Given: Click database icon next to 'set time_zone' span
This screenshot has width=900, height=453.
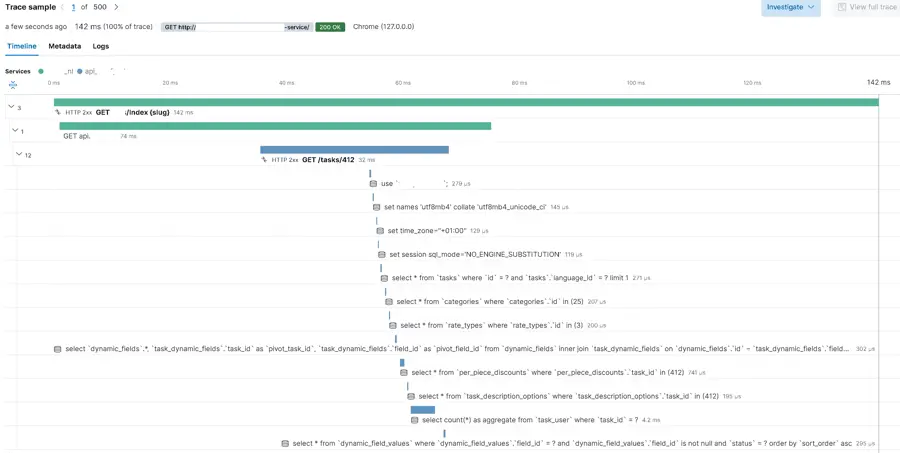Looking at the screenshot, I should click(380, 231).
